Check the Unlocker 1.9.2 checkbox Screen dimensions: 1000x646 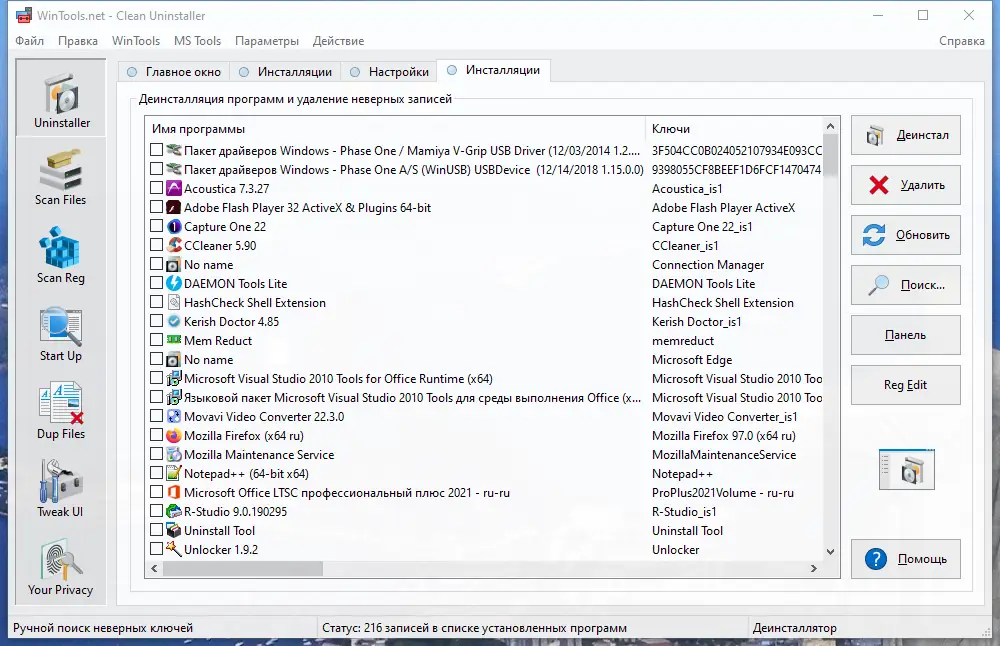156,549
